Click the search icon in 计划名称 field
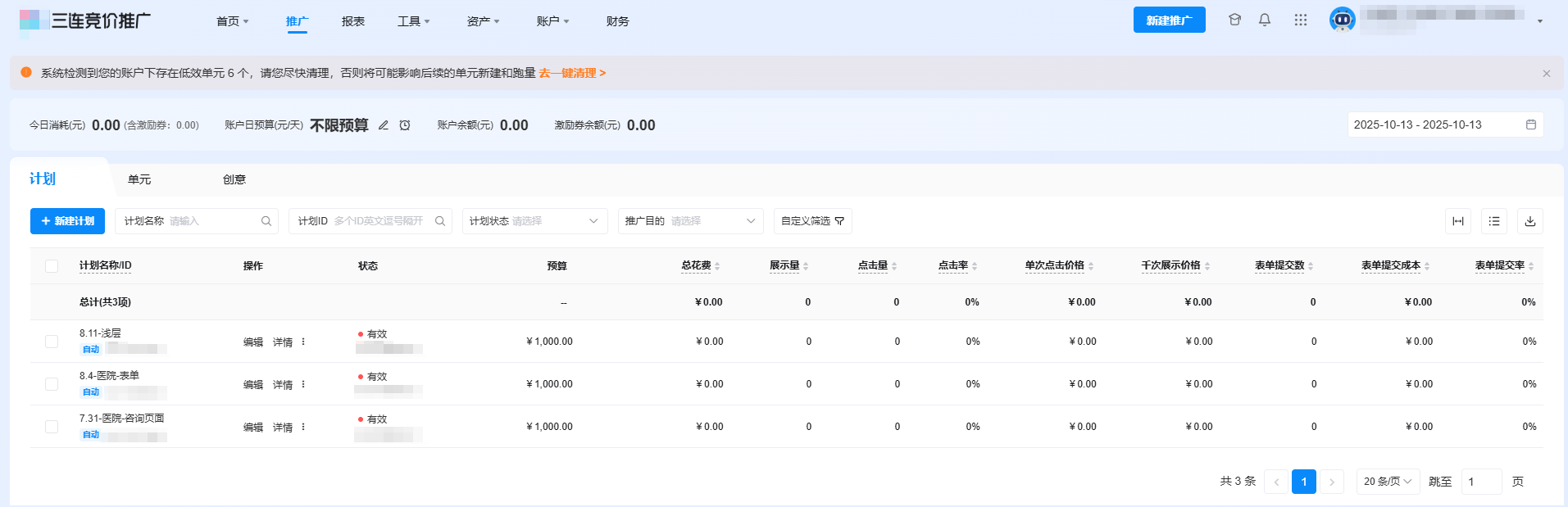Screen dimensions: 1568x507 [266, 221]
